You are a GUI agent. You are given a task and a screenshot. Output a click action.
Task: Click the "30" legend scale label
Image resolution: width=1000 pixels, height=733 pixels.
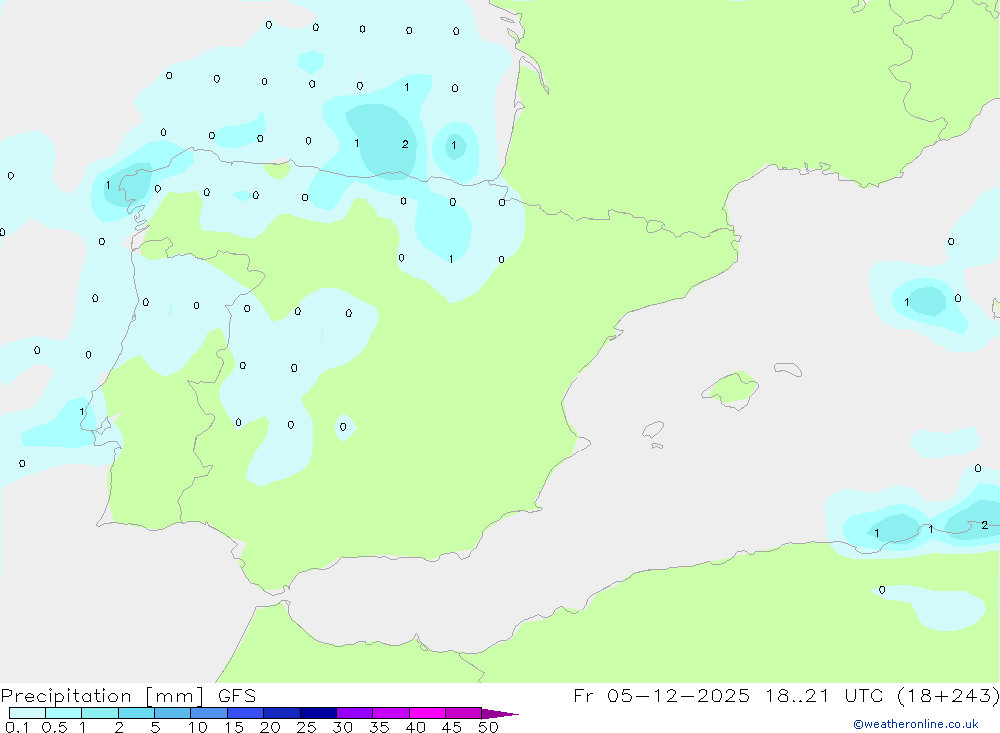tap(343, 727)
